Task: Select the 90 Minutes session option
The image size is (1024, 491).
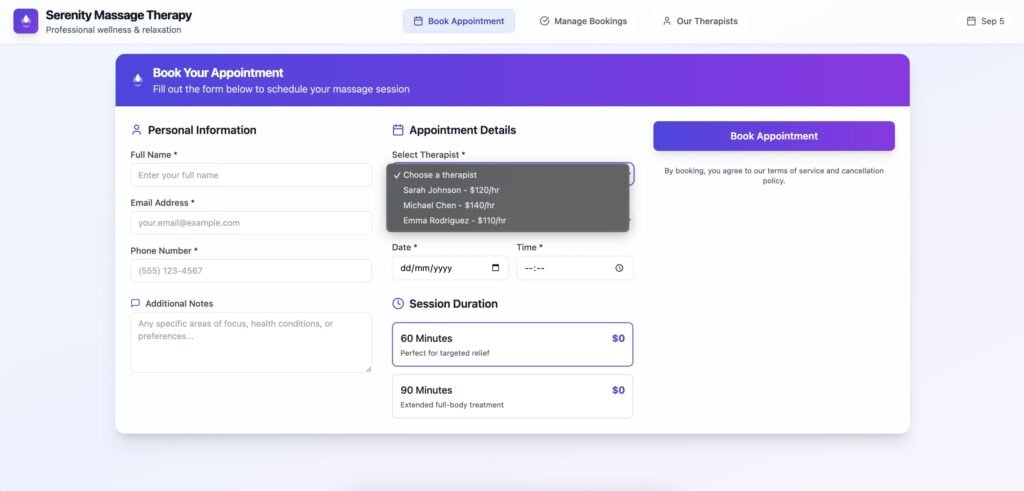Action: point(512,396)
